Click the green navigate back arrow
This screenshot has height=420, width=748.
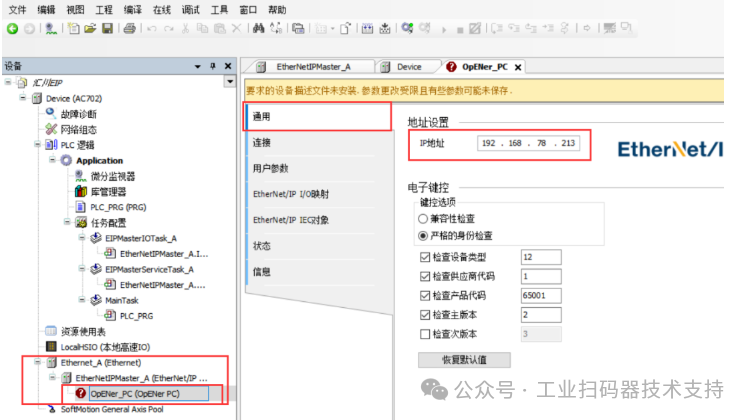coord(12,29)
